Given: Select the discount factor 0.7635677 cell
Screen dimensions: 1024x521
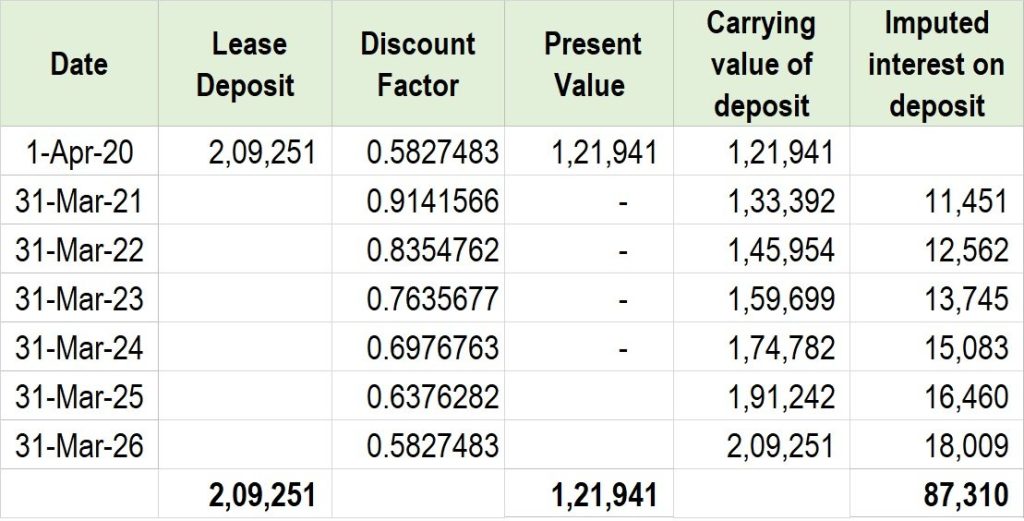Looking at the screenshot, I should coord(432,299).
